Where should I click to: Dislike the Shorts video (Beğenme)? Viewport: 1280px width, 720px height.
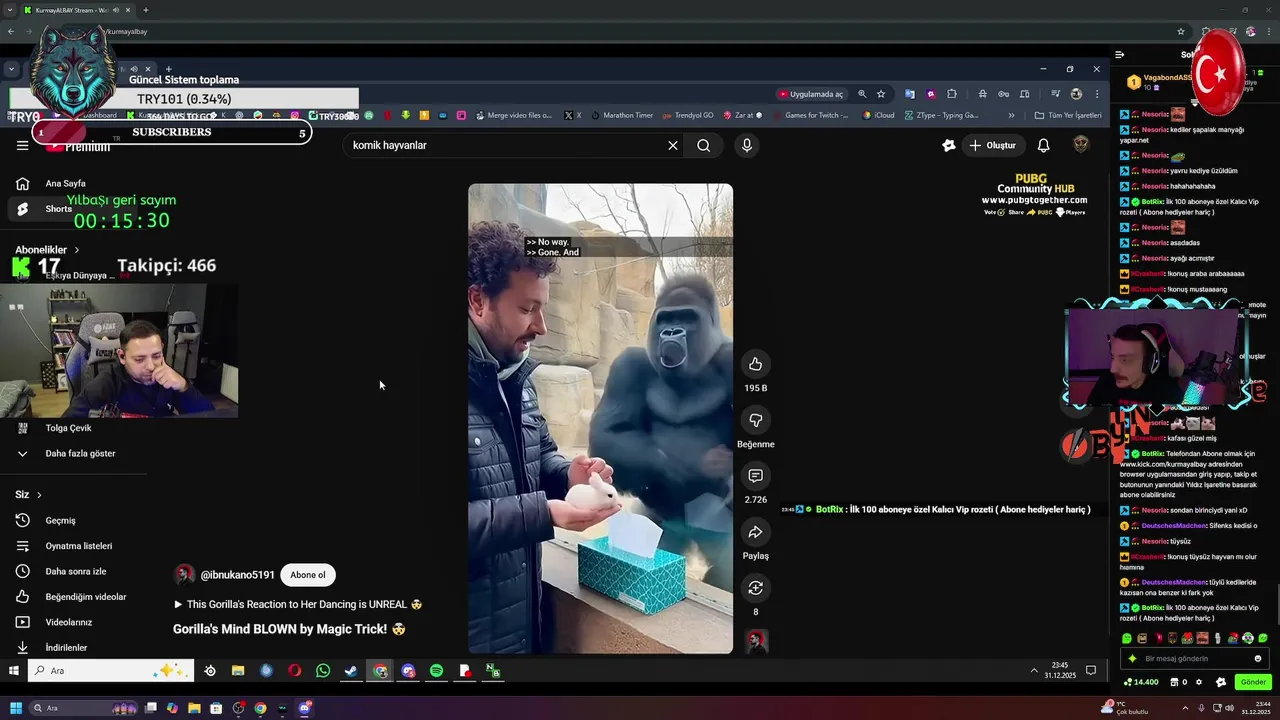pyautogui.click(x=755, y=420)
